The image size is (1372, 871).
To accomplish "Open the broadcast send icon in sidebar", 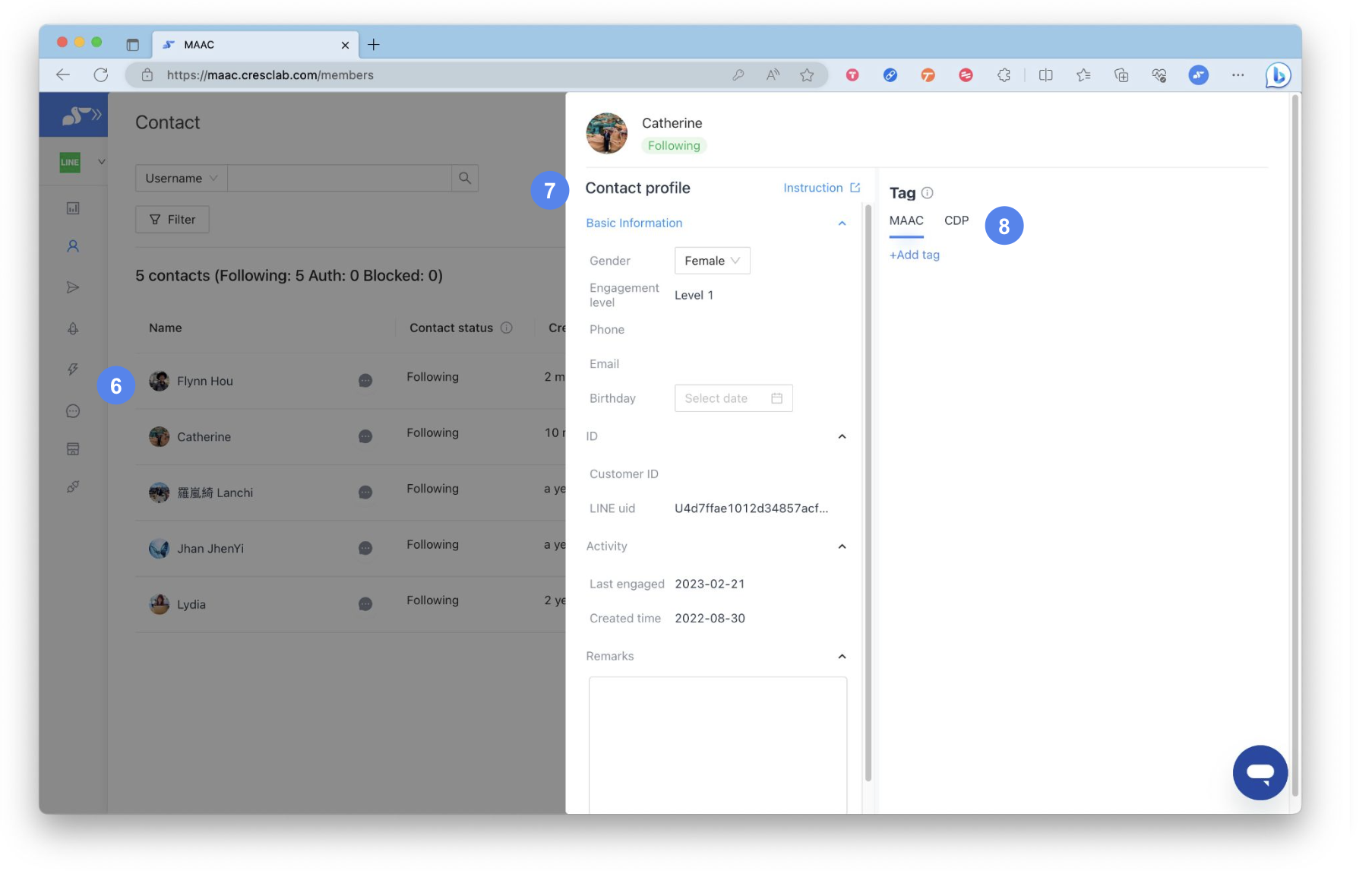I will point(73,287).
